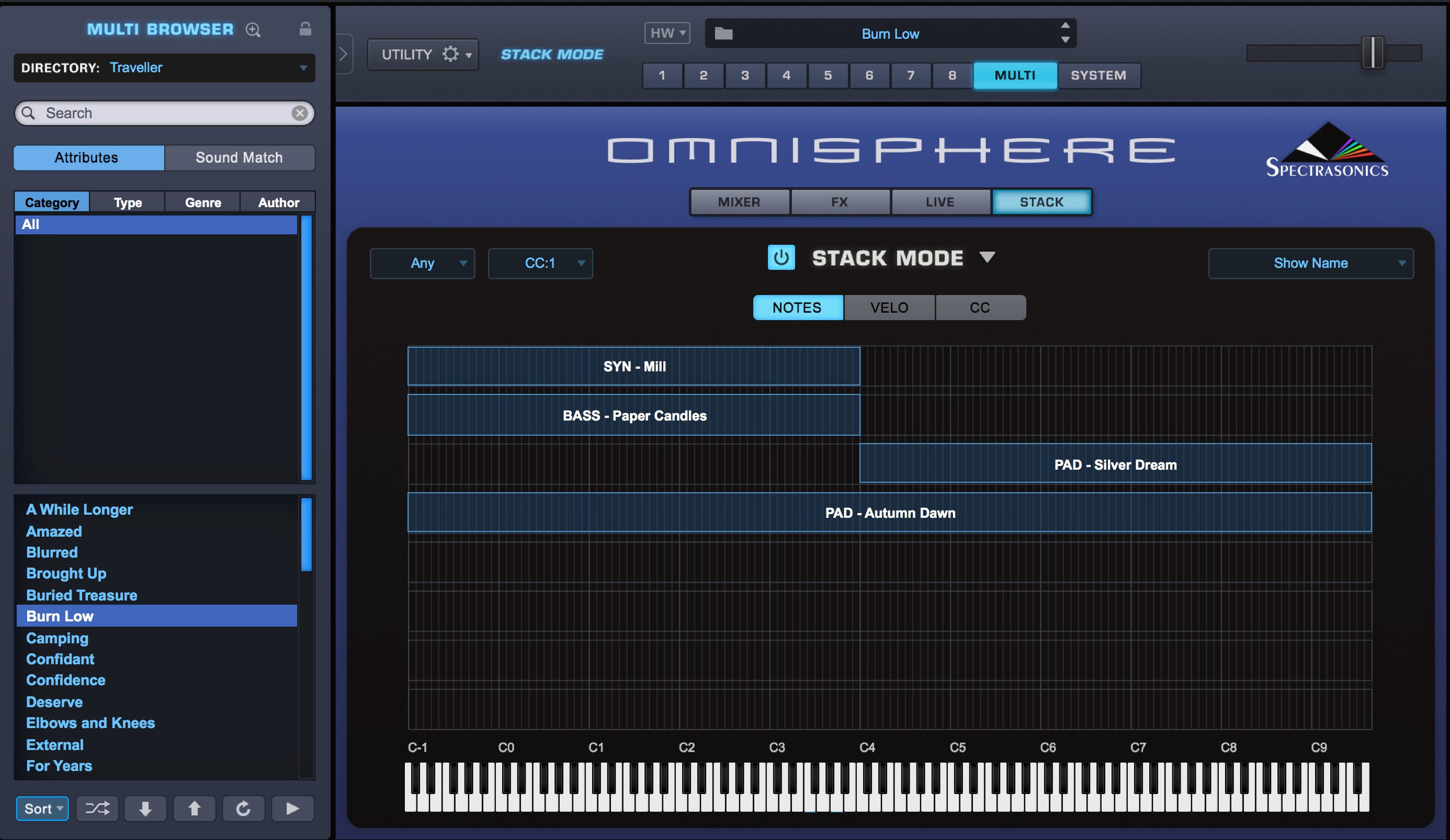1450x840 pixels.
Task: Click the Shuffle button in browser footer
Action: (x=97, y=809)
